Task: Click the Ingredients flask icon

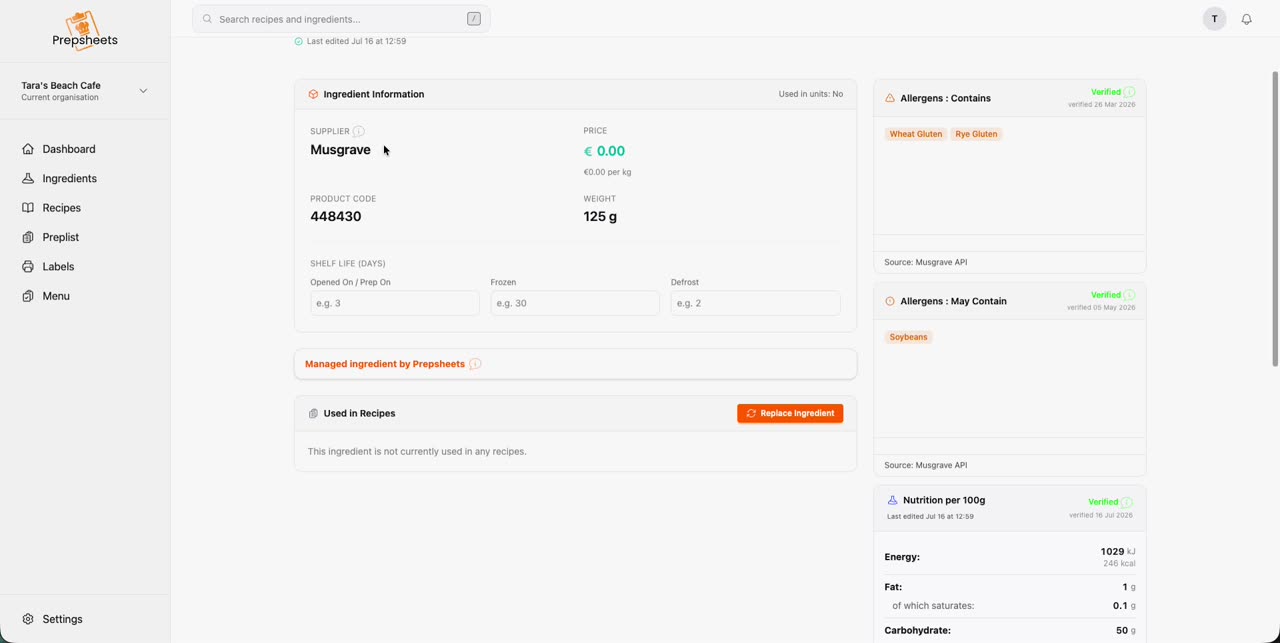Action: pos(28,178)
